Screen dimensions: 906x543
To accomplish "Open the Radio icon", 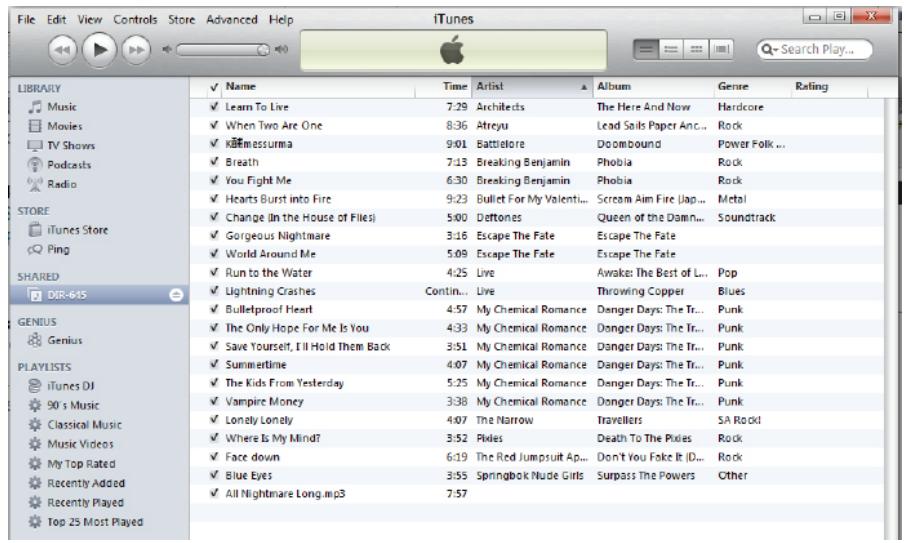I will [x=35, y=184].
